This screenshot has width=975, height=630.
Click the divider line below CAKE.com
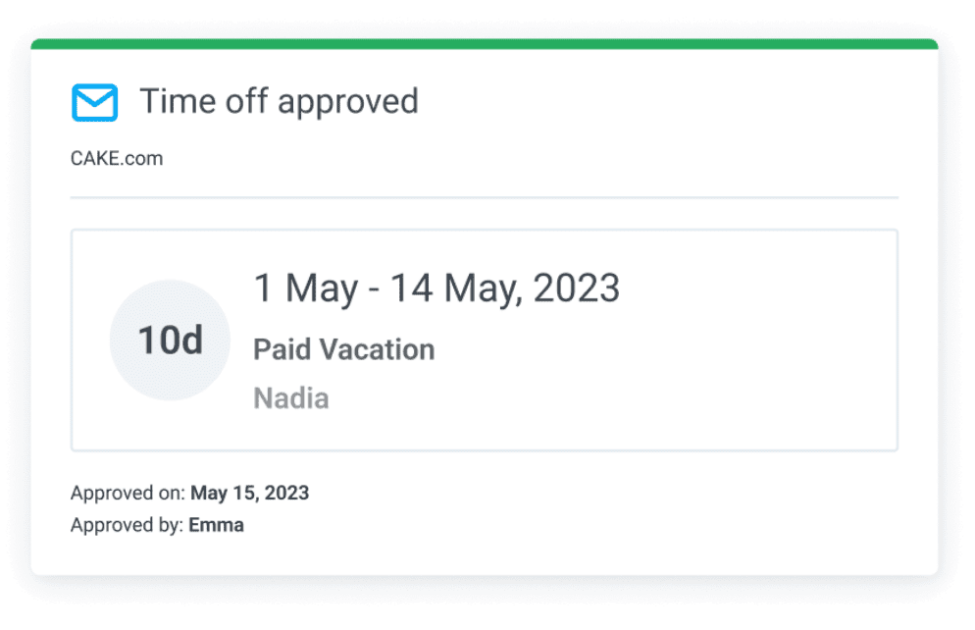tap(484, 198)
